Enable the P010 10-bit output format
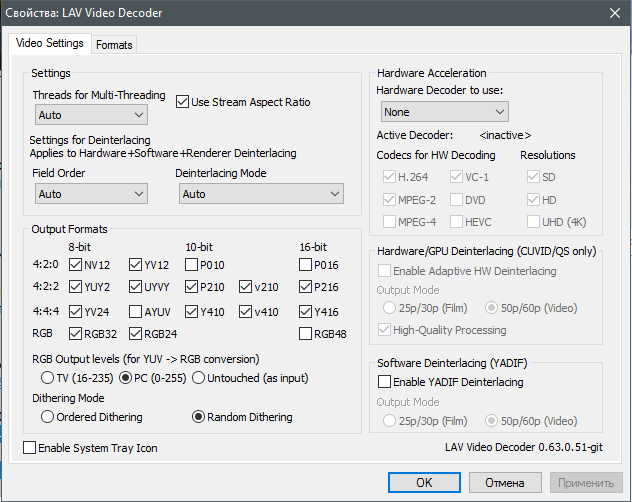Viewport: 632px width, 502px height. point(190,266)
